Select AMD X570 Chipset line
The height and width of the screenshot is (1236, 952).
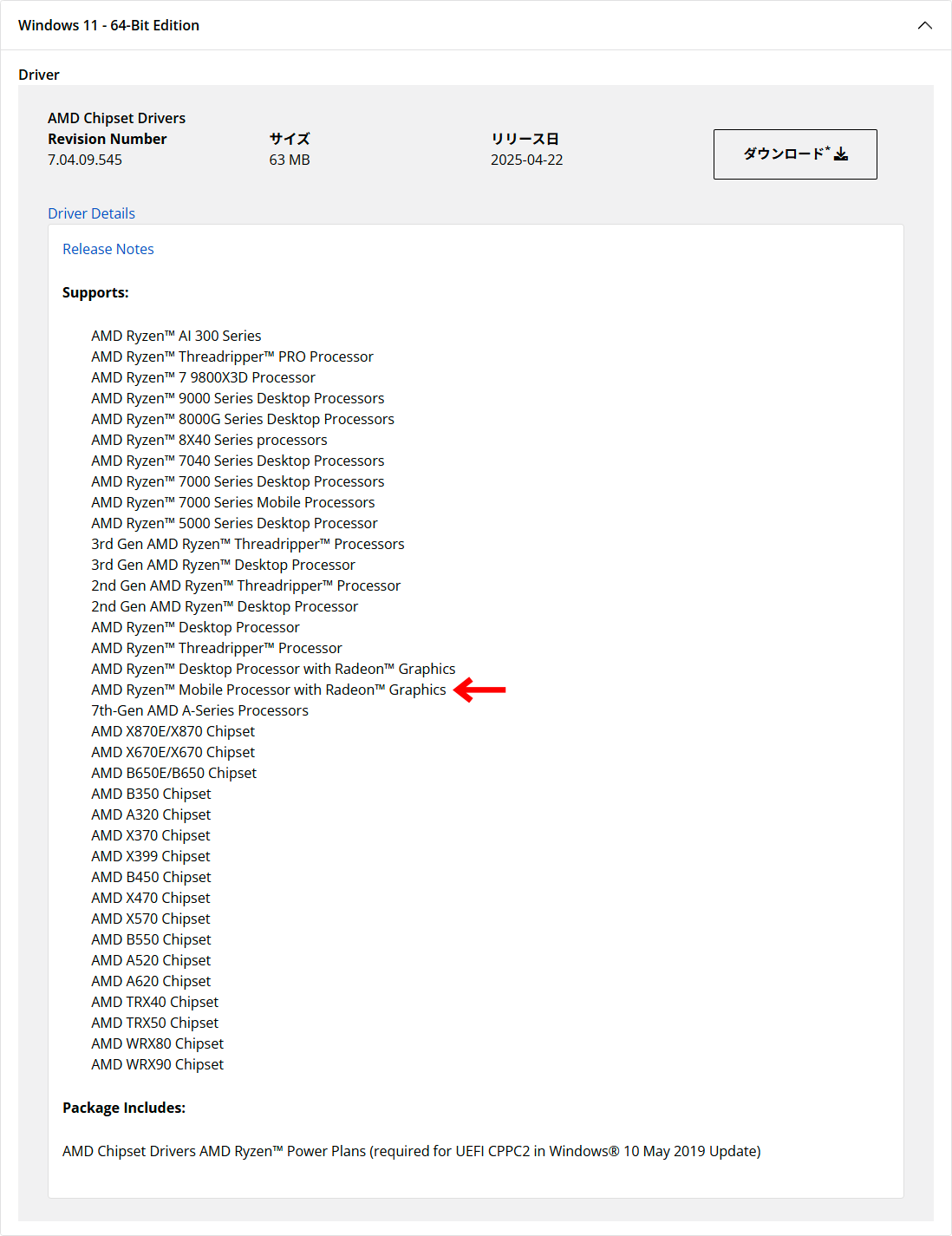(x=151, y=919)
